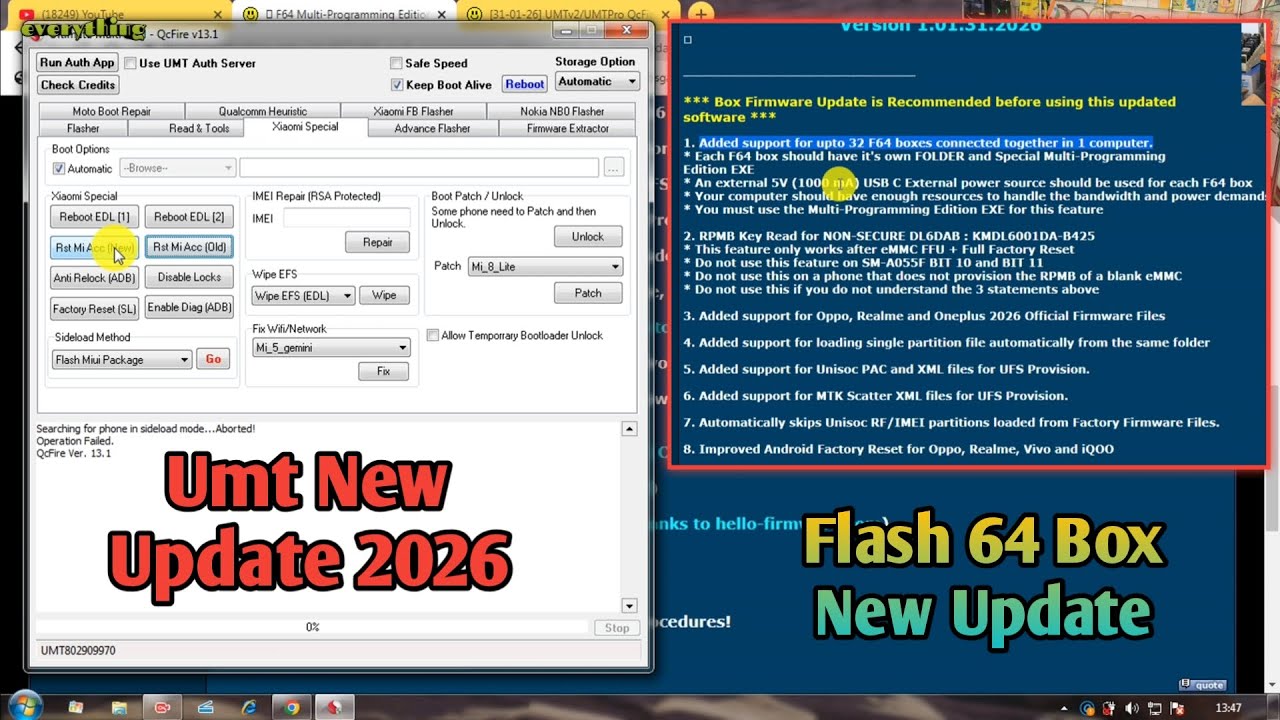Click Rst Mi Acc (New) button
The image size is (1280, 720).
click(94, 247)
